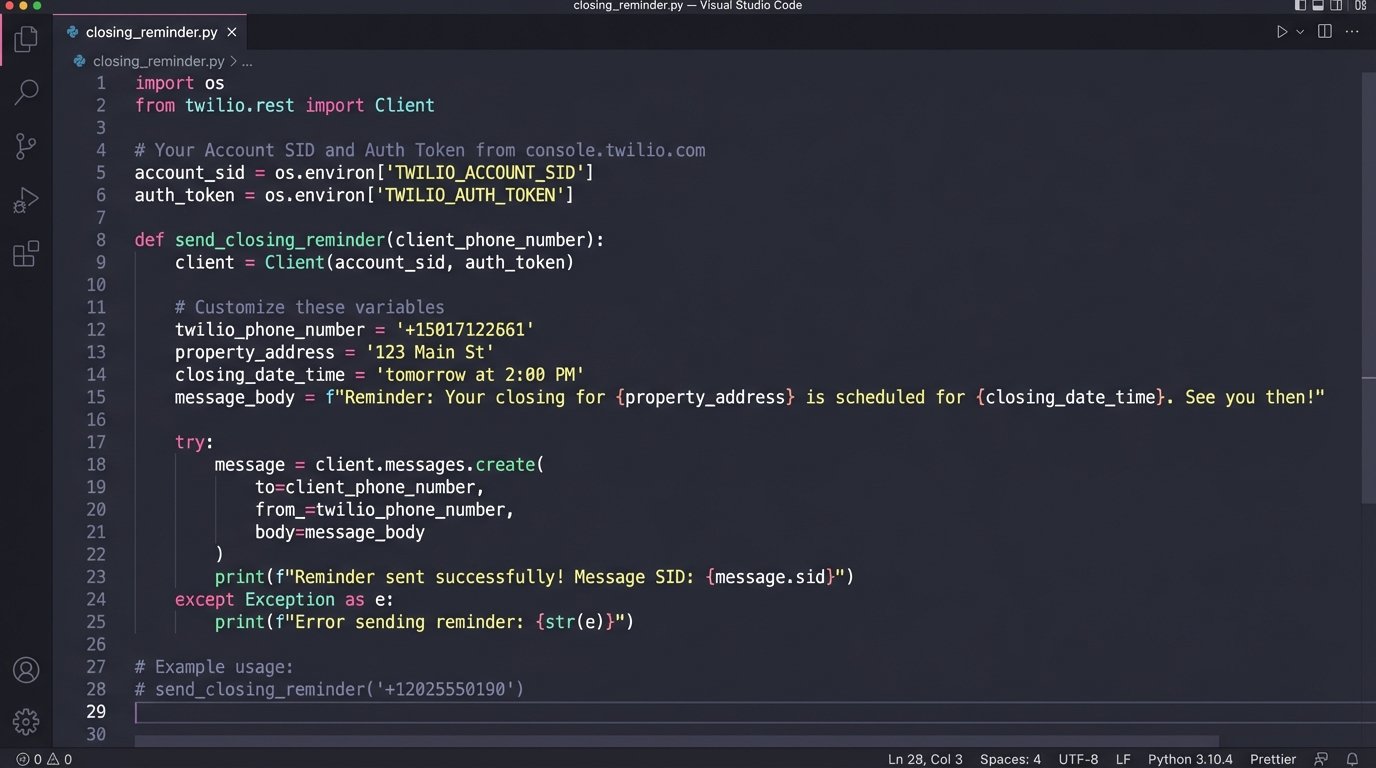The width and height of the screenshot is (1376, 768).
Task: Select Python 3.10.4 interpreter in status bar
Action: [1190, 759]
